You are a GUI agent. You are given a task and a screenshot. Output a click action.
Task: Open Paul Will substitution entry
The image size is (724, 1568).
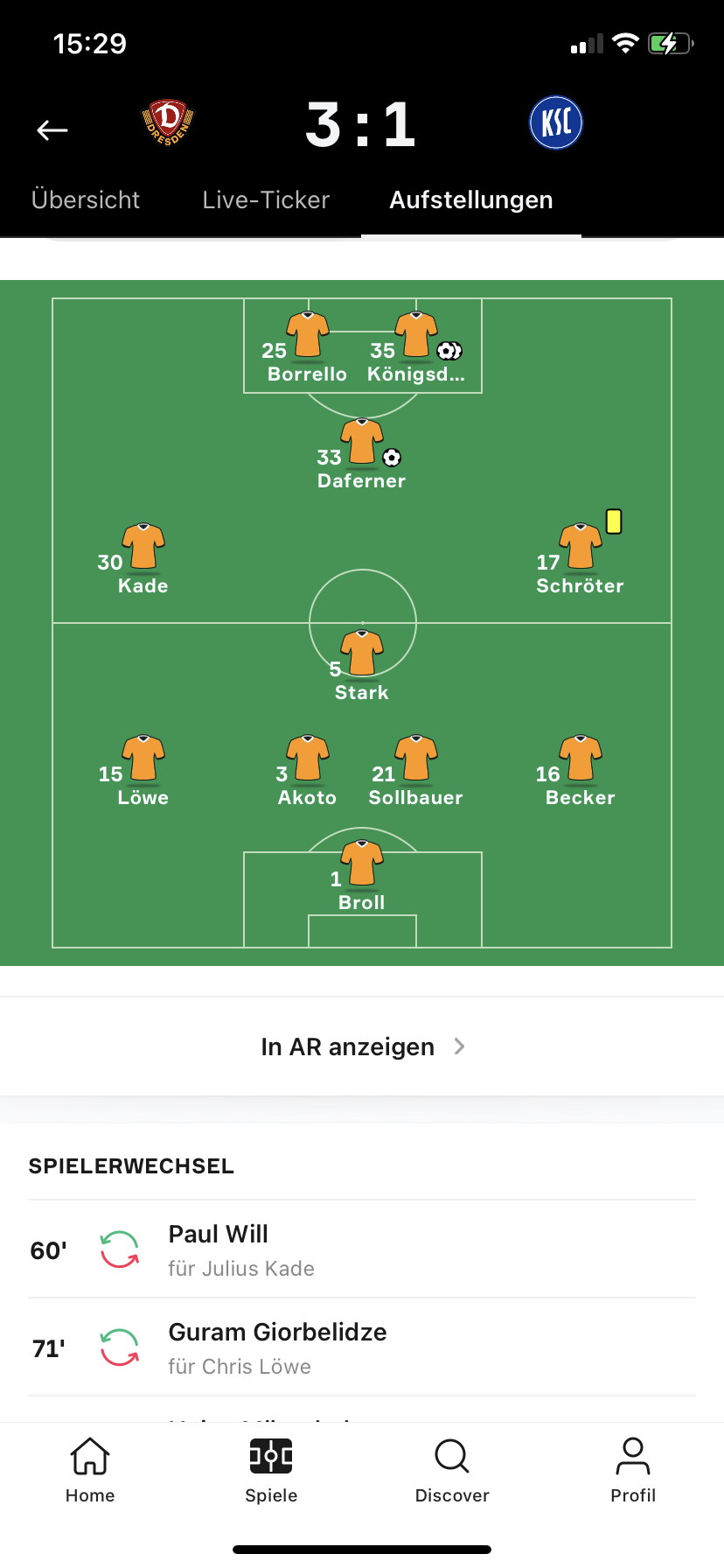[362, 1249]
